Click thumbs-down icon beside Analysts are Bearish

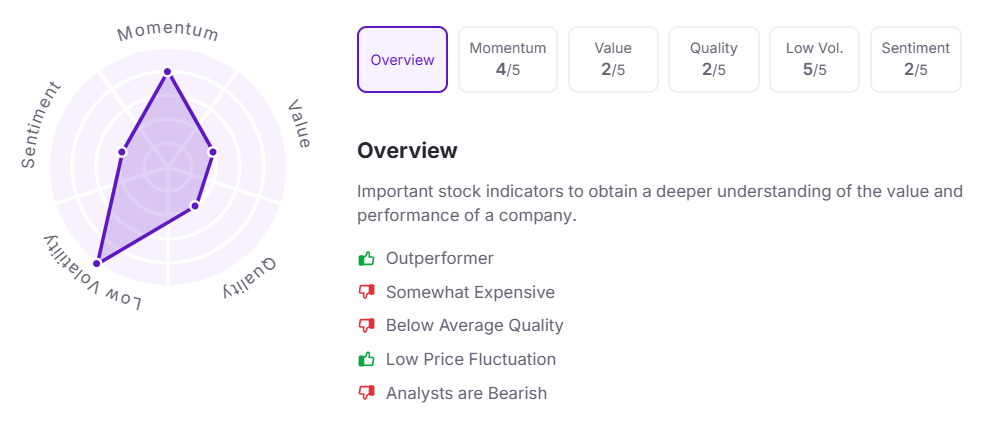pyautogui.click(x=366, y=393)
